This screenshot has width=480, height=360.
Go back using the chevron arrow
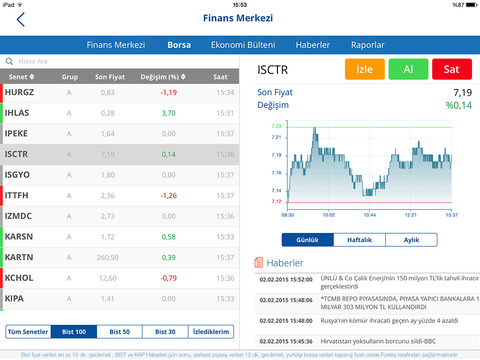click(21, 19)
